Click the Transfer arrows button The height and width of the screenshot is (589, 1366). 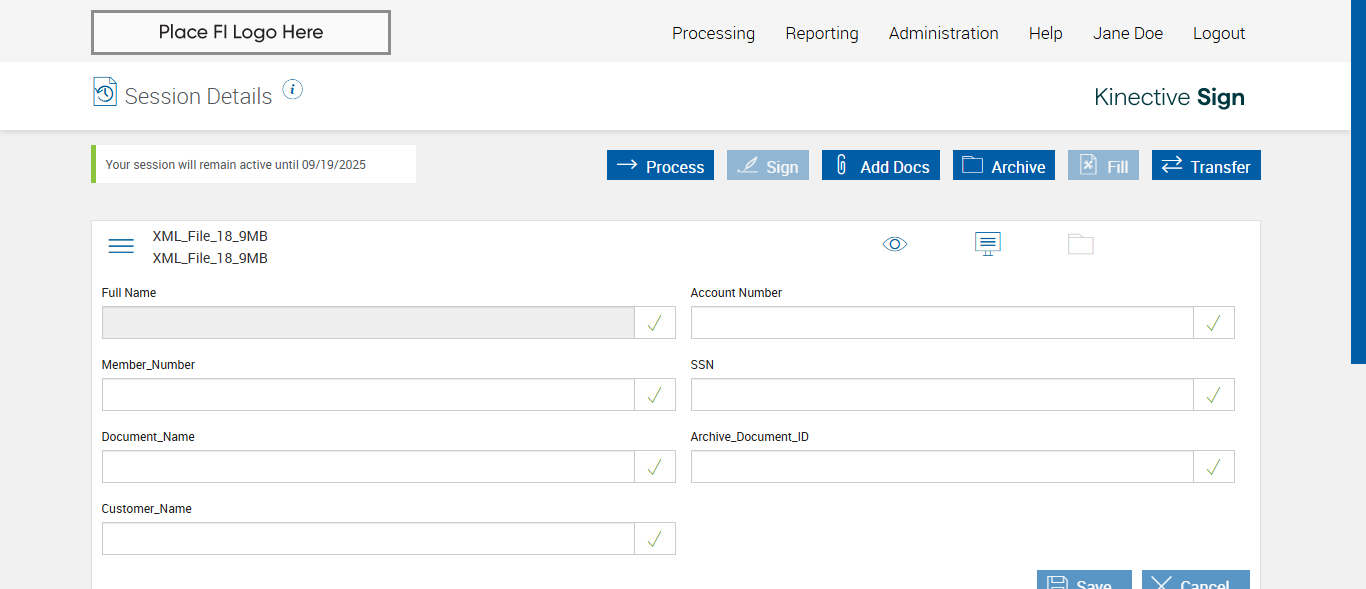(x=1206, y=166)
